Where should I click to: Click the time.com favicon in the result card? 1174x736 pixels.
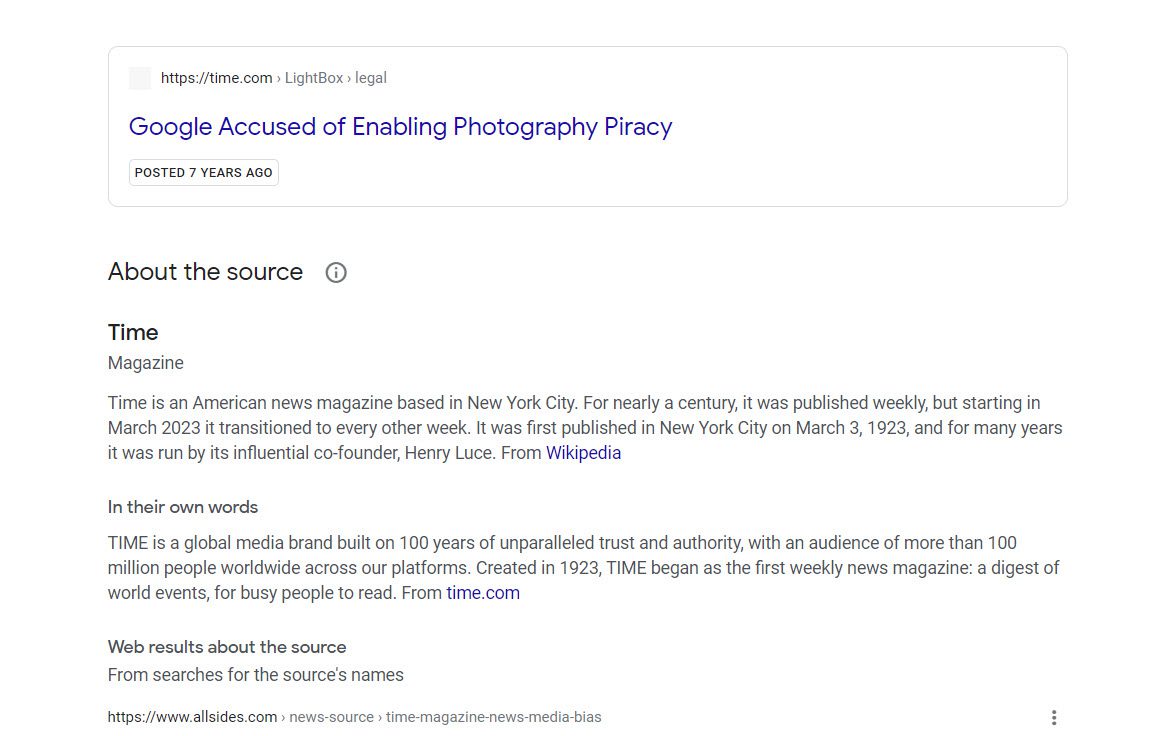pyautogui.click(x=140, y=78)
